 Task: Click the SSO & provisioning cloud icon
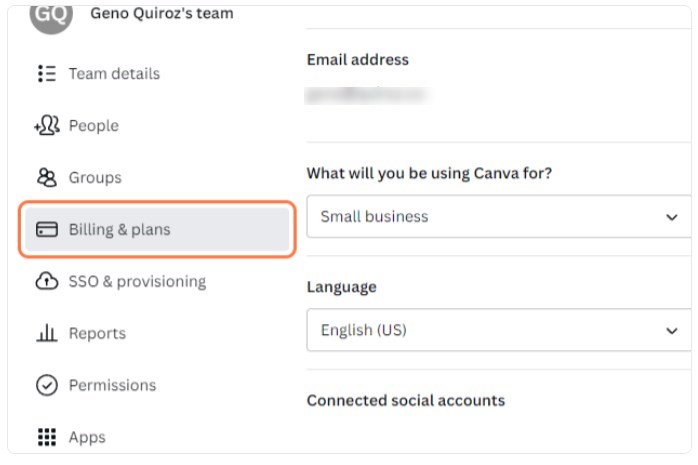click(x=47, y=281)
